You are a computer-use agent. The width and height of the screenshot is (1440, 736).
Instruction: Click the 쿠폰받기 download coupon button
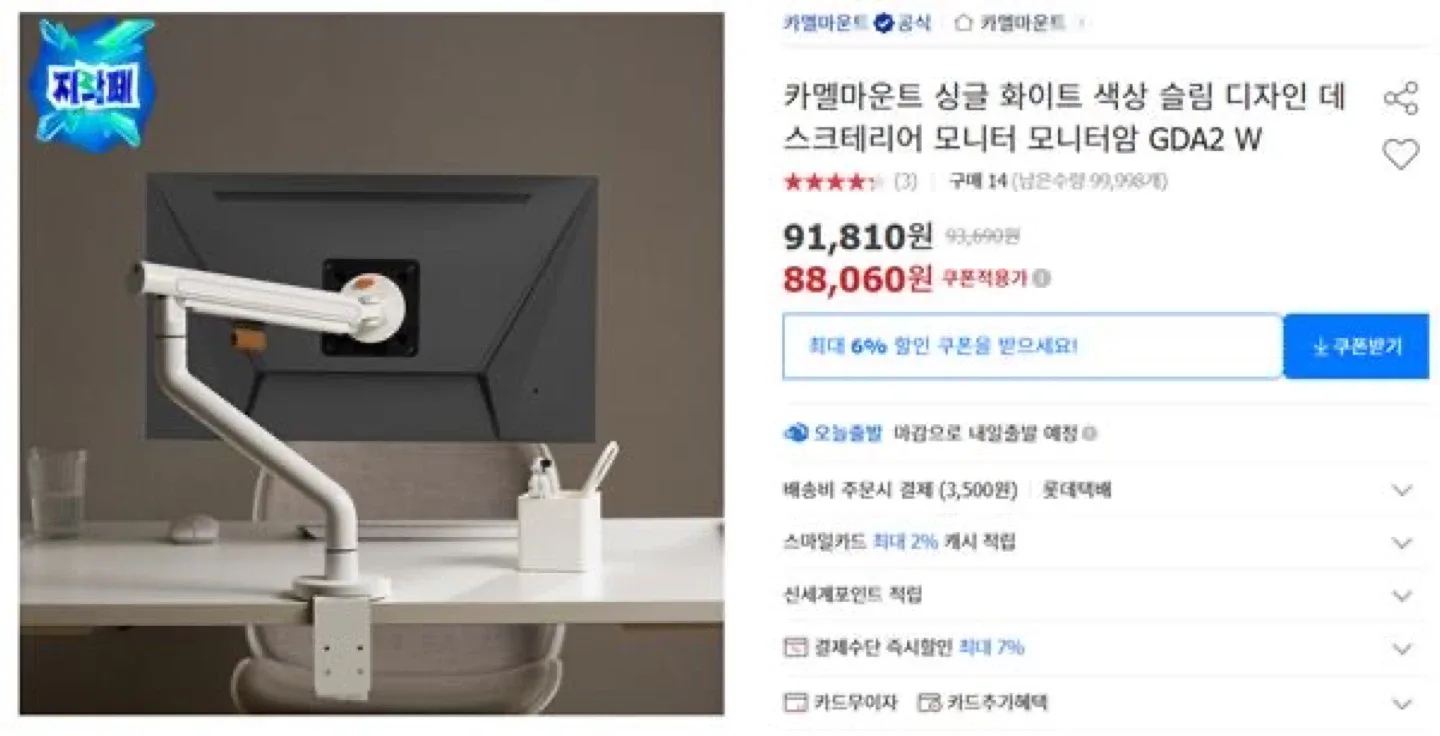point(1356,346)
